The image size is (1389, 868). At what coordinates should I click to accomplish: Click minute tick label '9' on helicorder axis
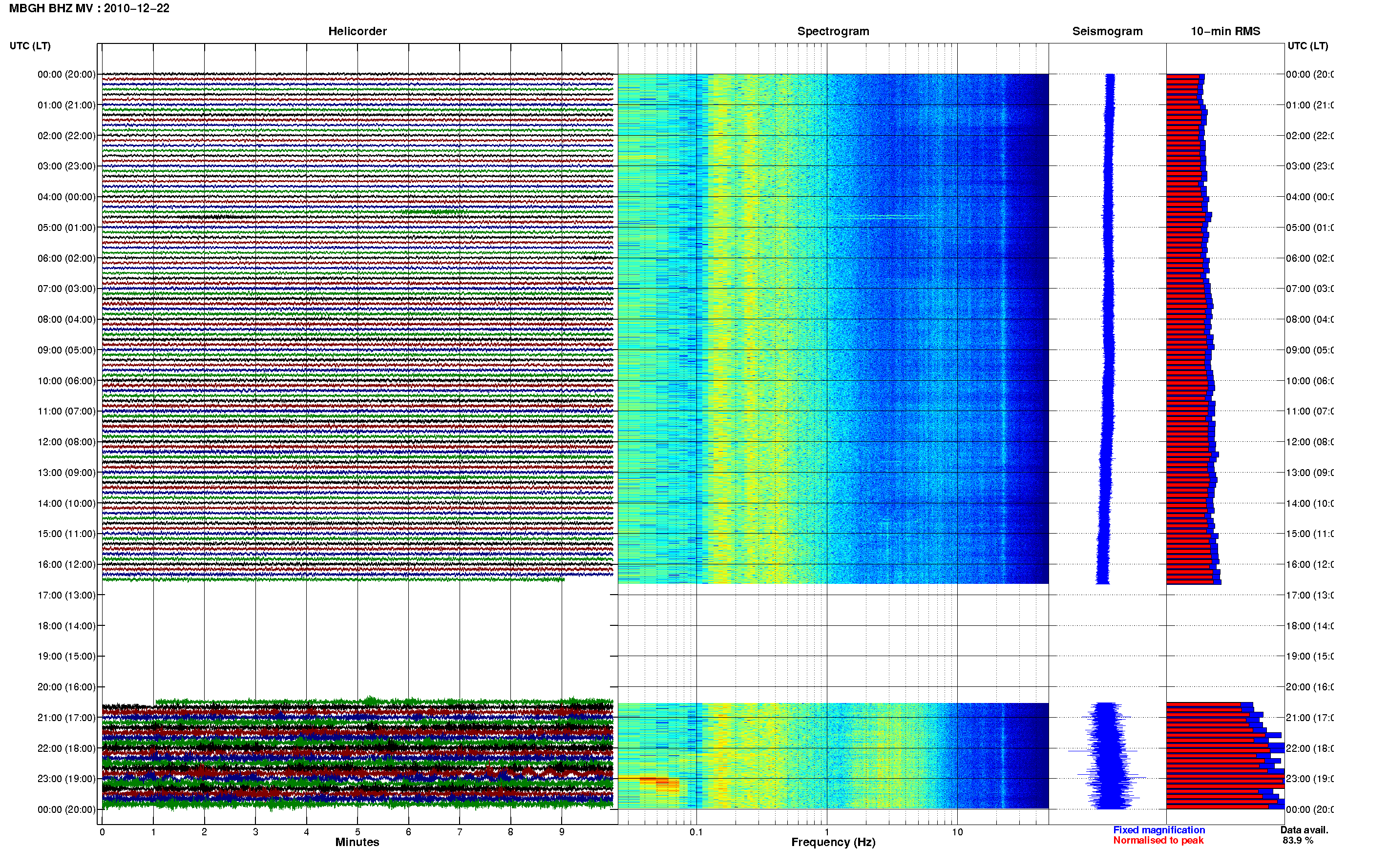[x=562, y=832]
